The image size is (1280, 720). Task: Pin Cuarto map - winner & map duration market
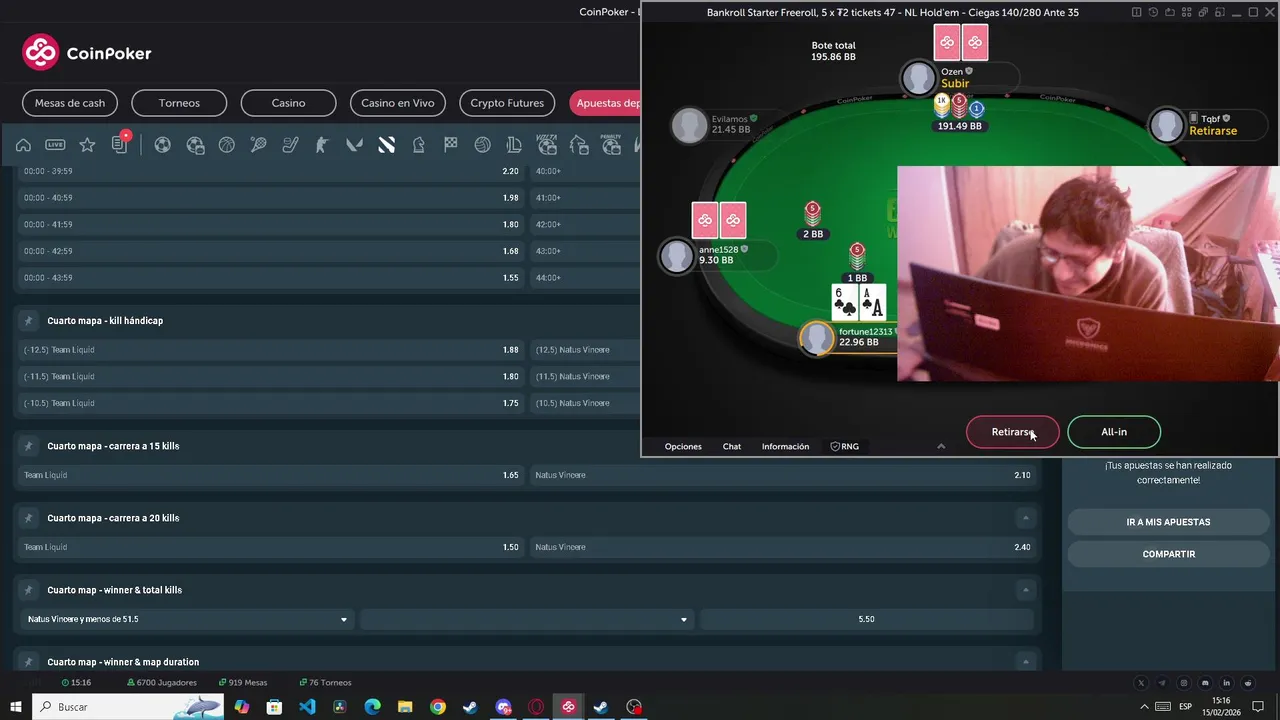(x=29, y=662)
